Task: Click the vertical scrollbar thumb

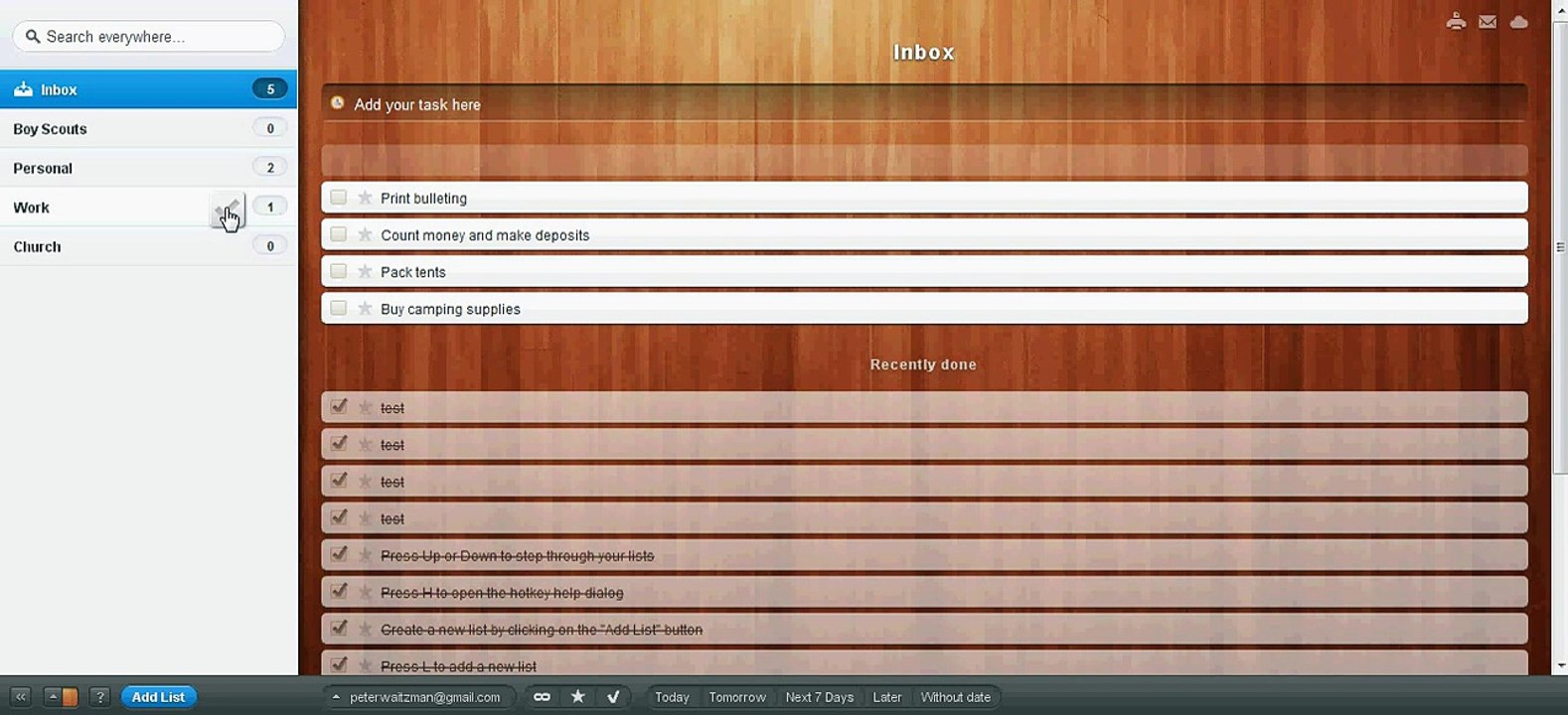Action: (x=1560, y=245)
